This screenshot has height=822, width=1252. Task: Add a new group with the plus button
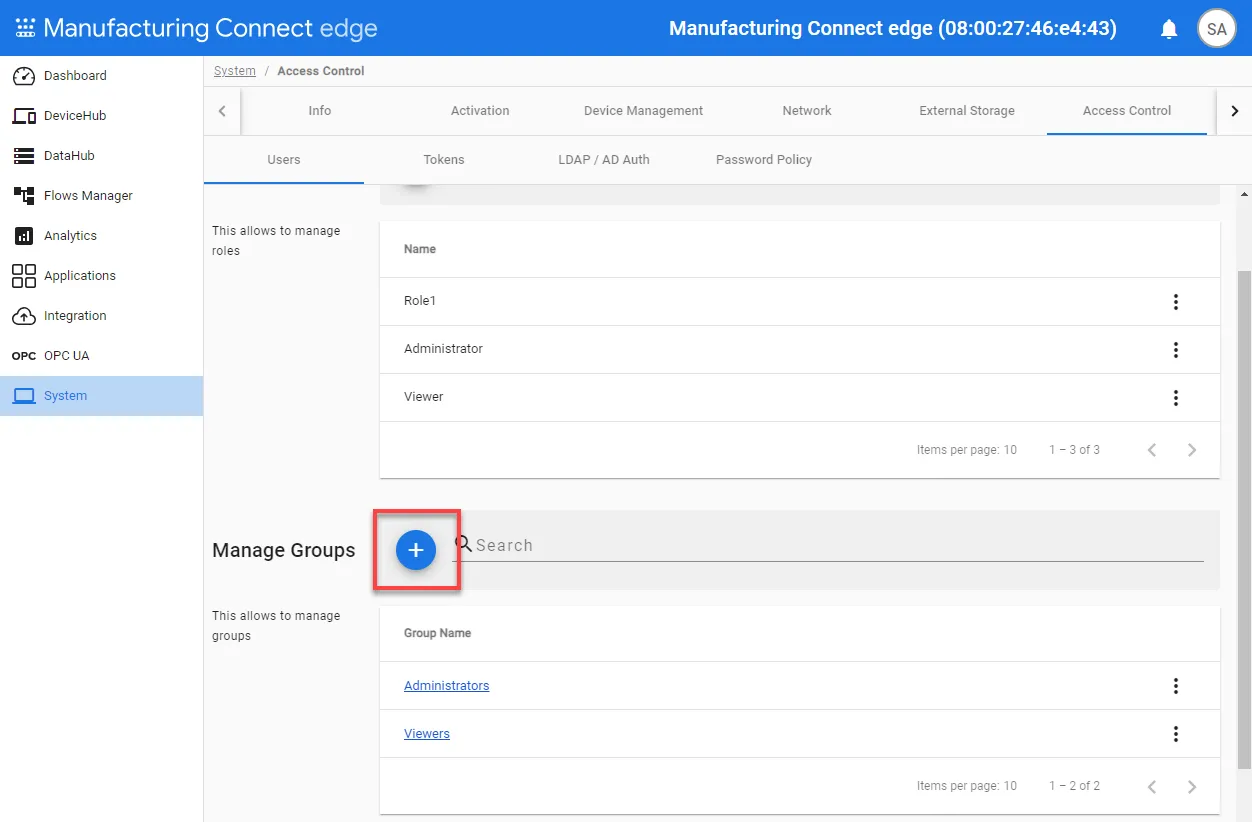pyautogui.click(x=416, y=550)
